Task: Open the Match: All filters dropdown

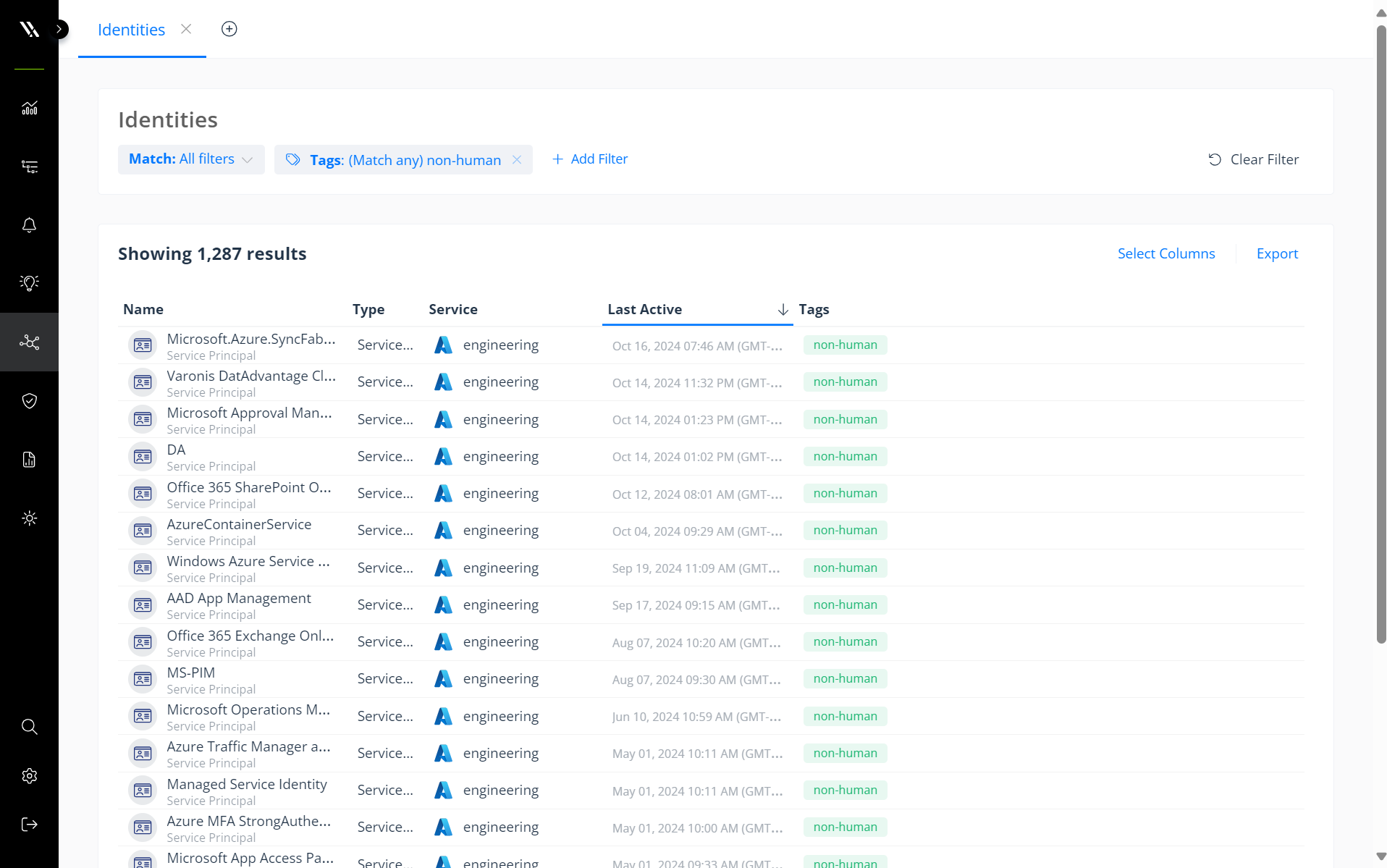Action: click(191, 159)
